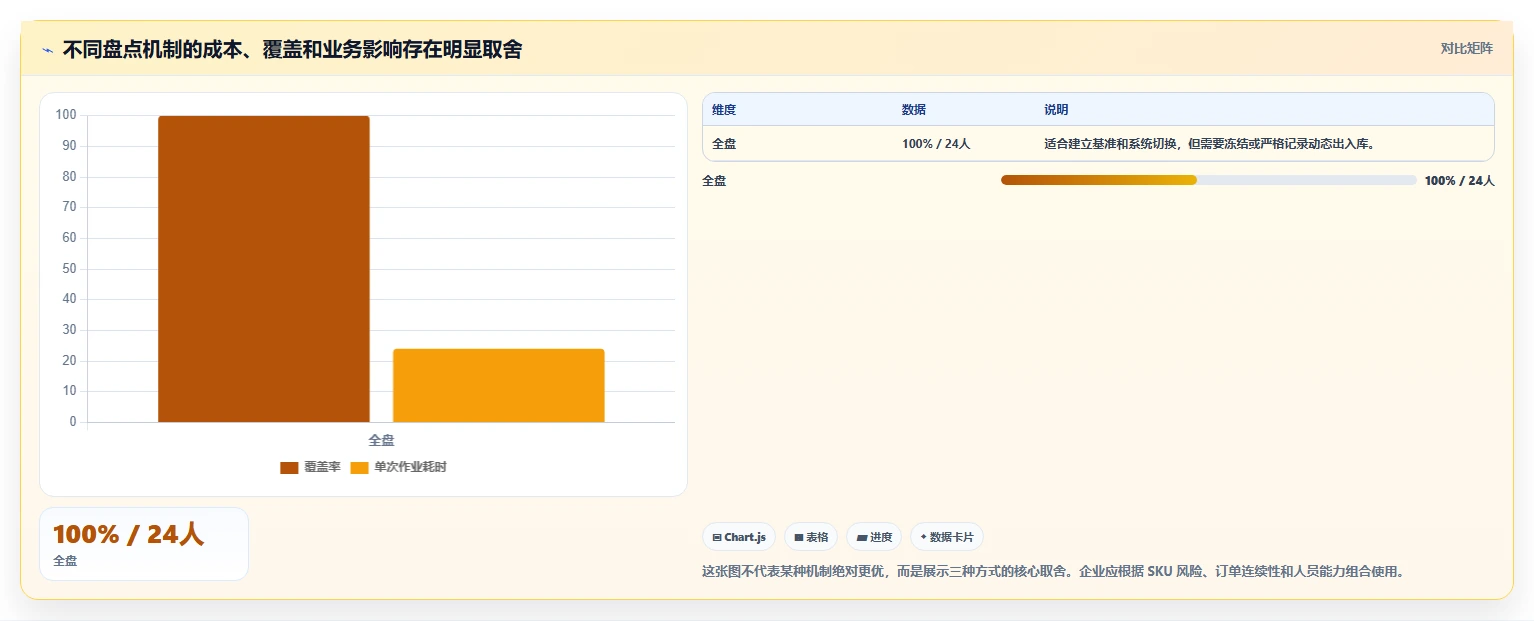Select the yellow 单次作业耗时 bar

click(499, 386)
